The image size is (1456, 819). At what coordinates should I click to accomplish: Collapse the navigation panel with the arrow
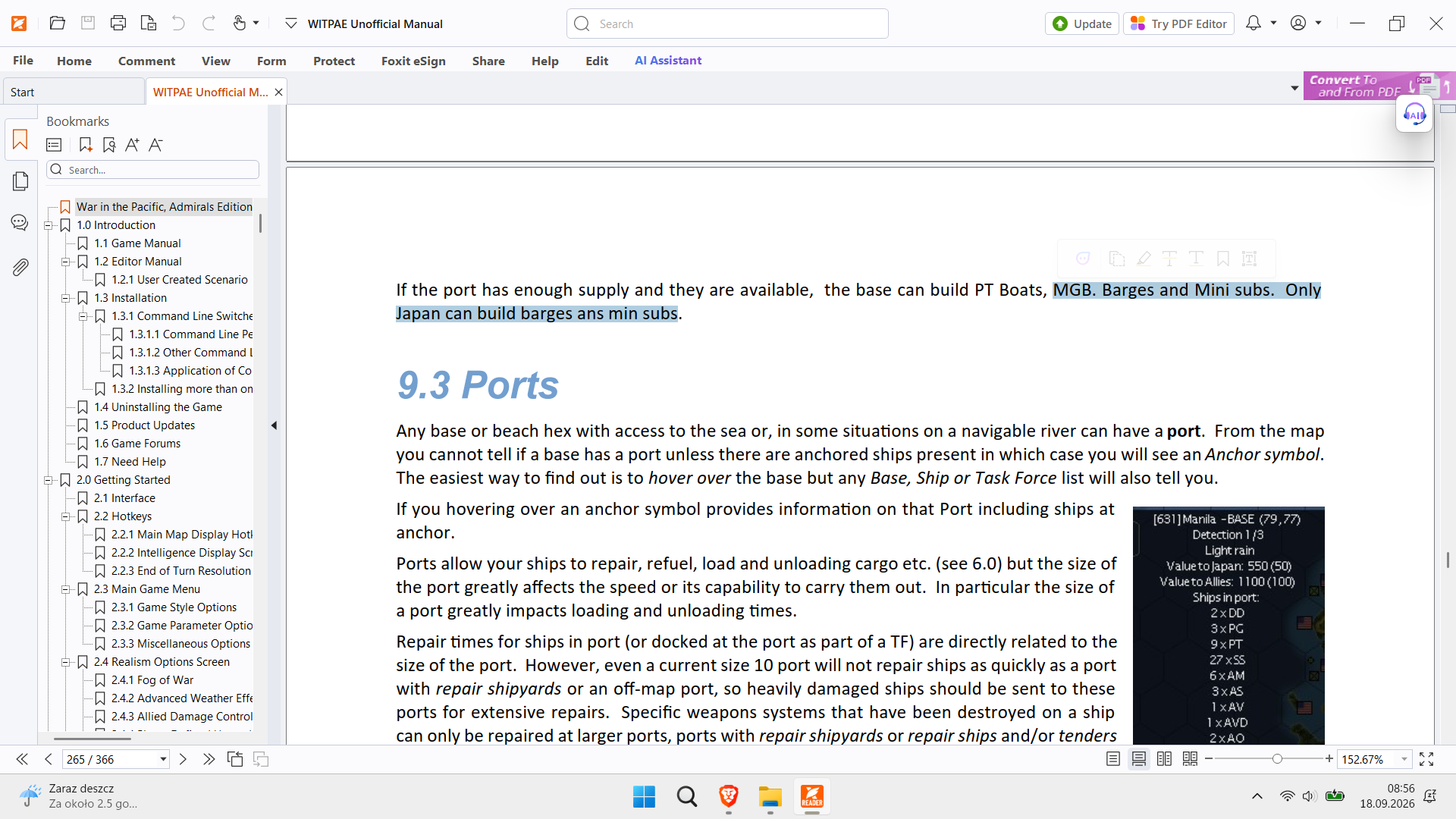(x=275, y=425)
